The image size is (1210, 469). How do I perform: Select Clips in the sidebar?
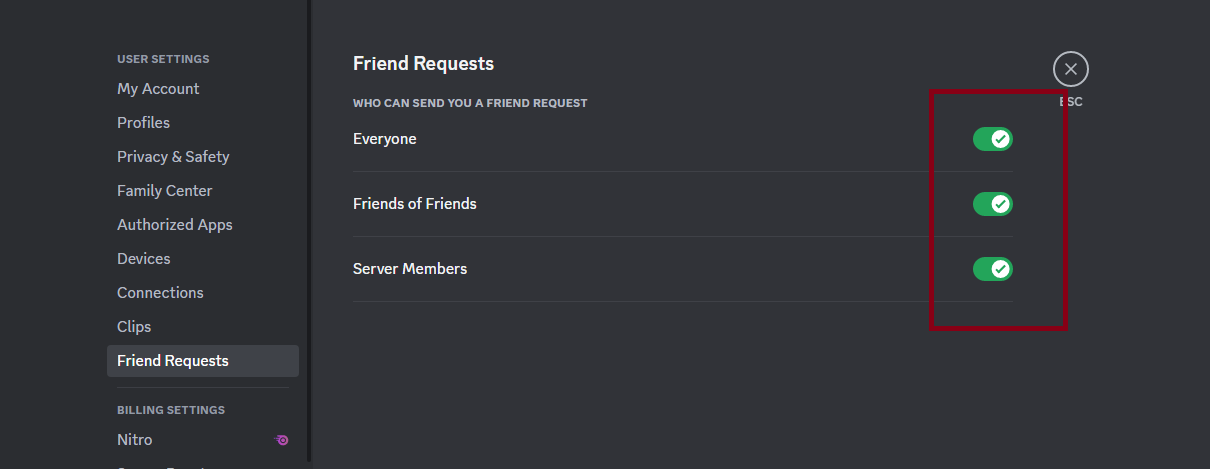134,327
